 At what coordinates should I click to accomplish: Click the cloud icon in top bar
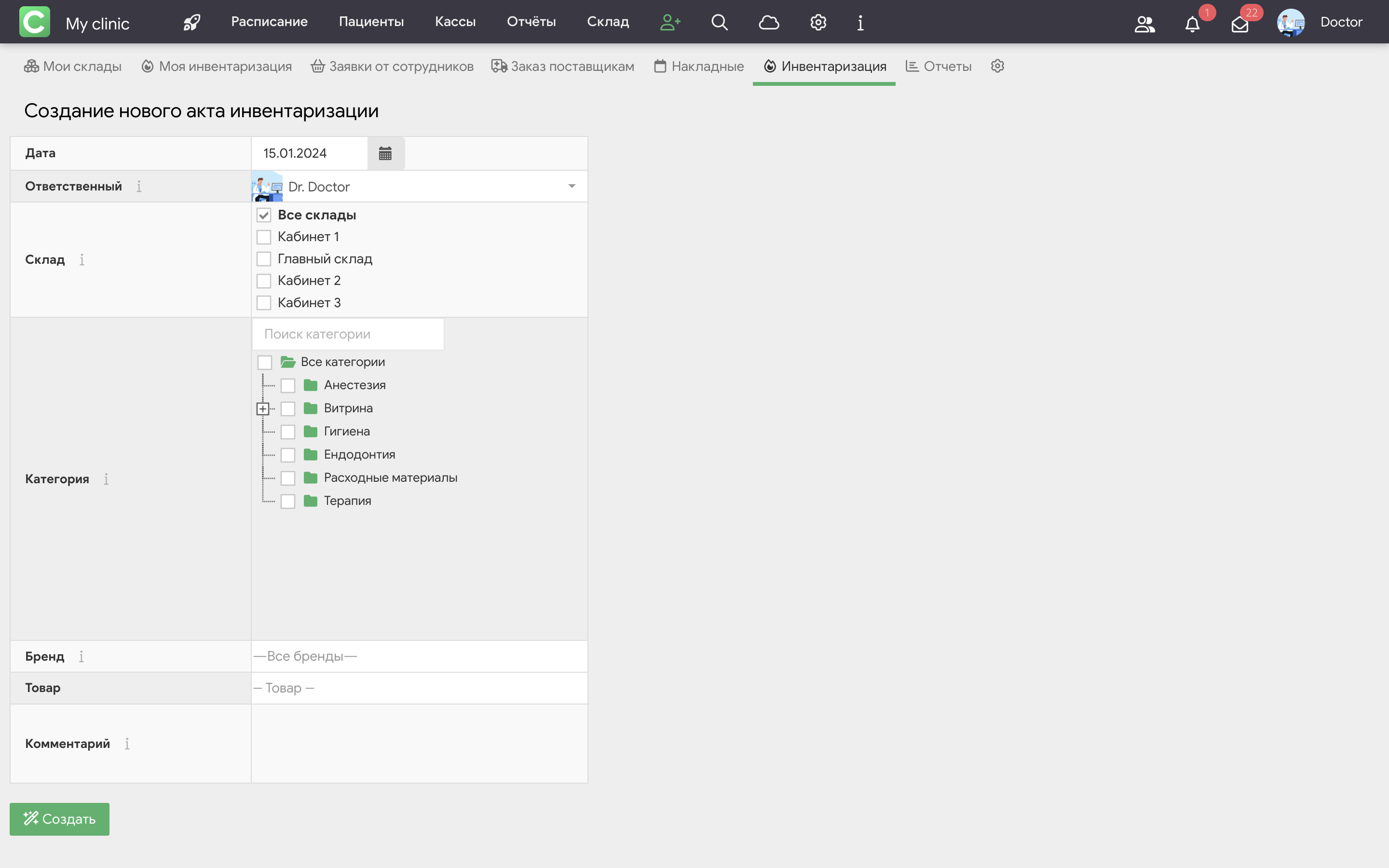[769, 22]
